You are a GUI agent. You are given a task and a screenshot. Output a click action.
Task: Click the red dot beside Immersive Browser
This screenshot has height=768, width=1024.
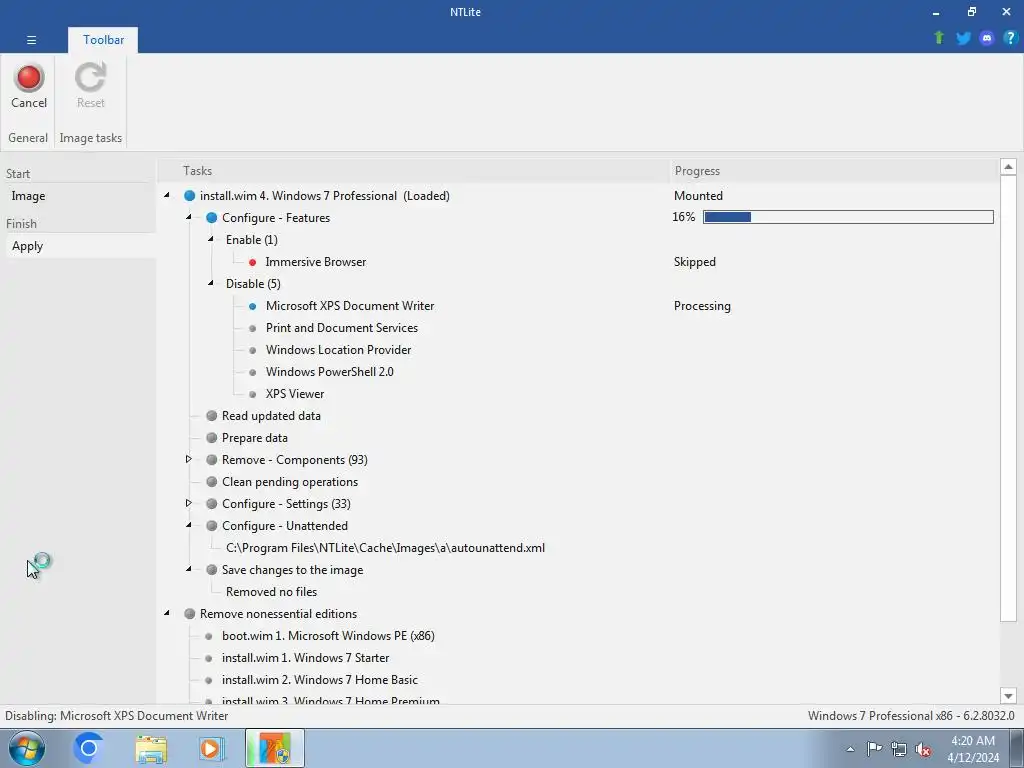(253, 263)
